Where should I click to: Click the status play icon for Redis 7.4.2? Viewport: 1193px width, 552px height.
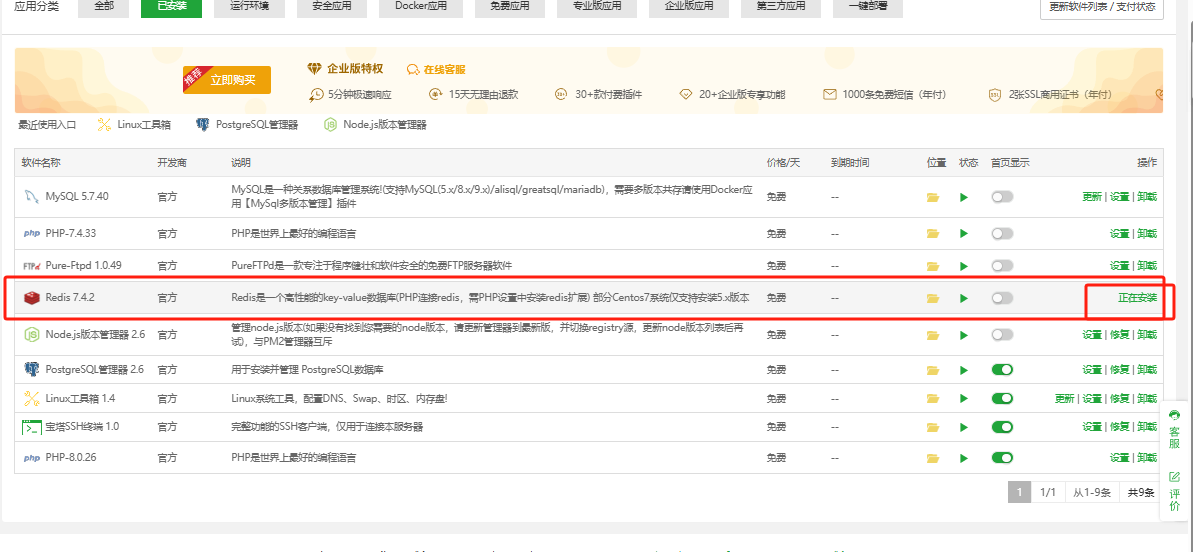point(964,298)
